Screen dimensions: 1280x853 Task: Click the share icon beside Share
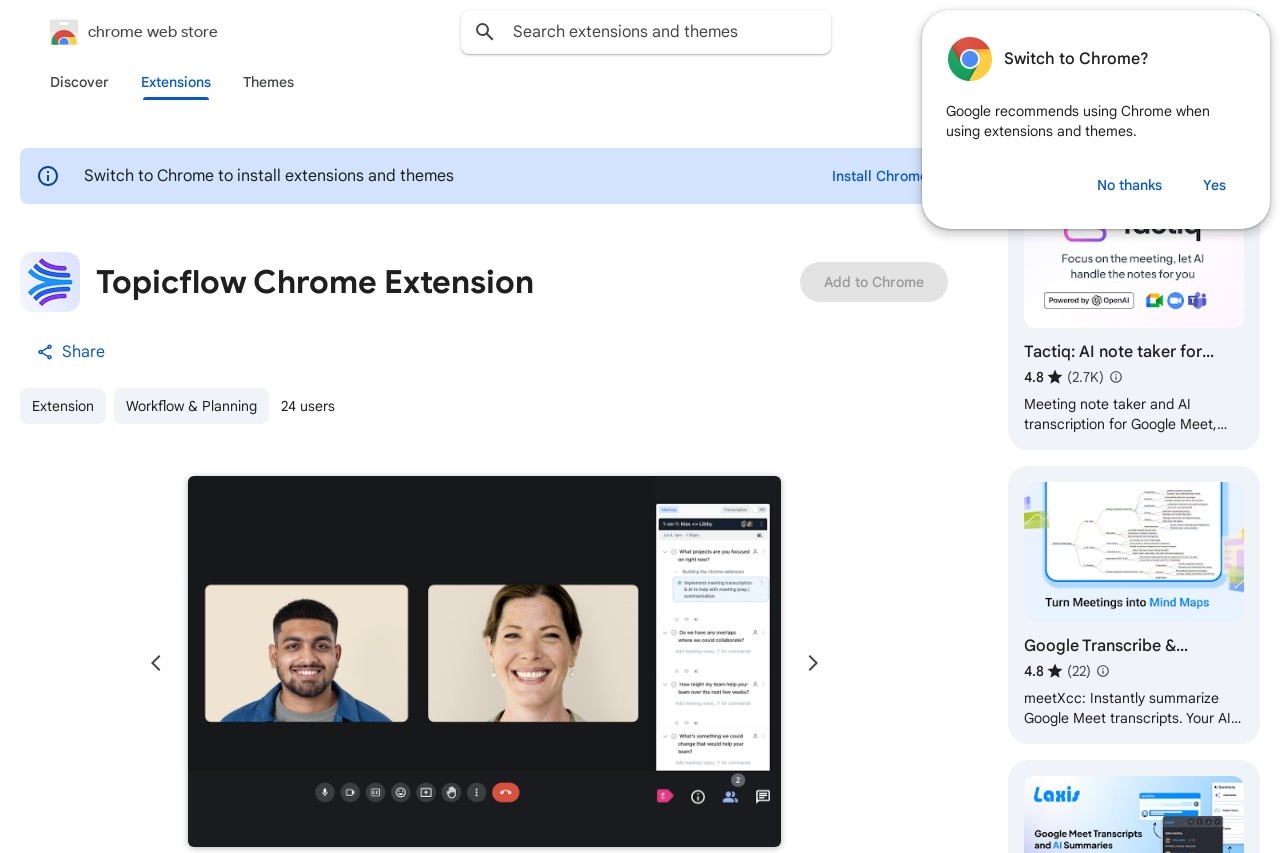pos(45,352)
